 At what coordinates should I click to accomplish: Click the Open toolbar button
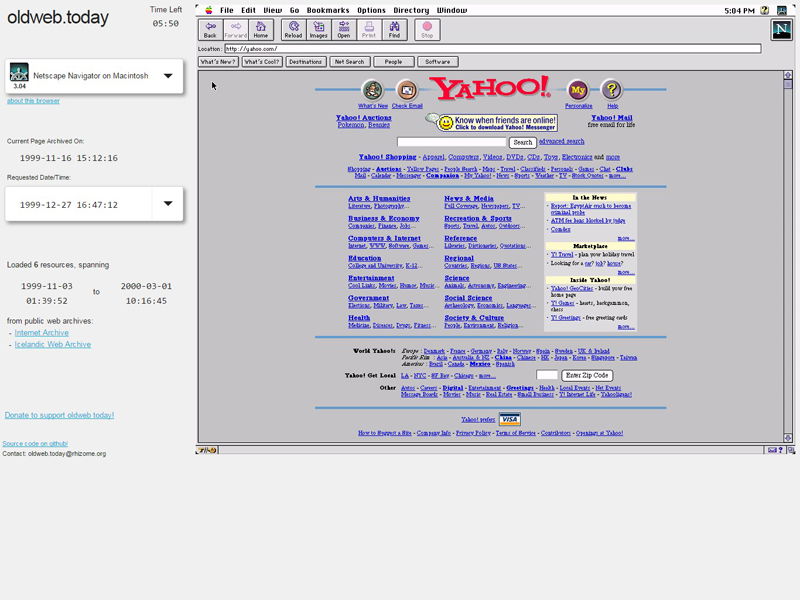(x=344, y=30)
